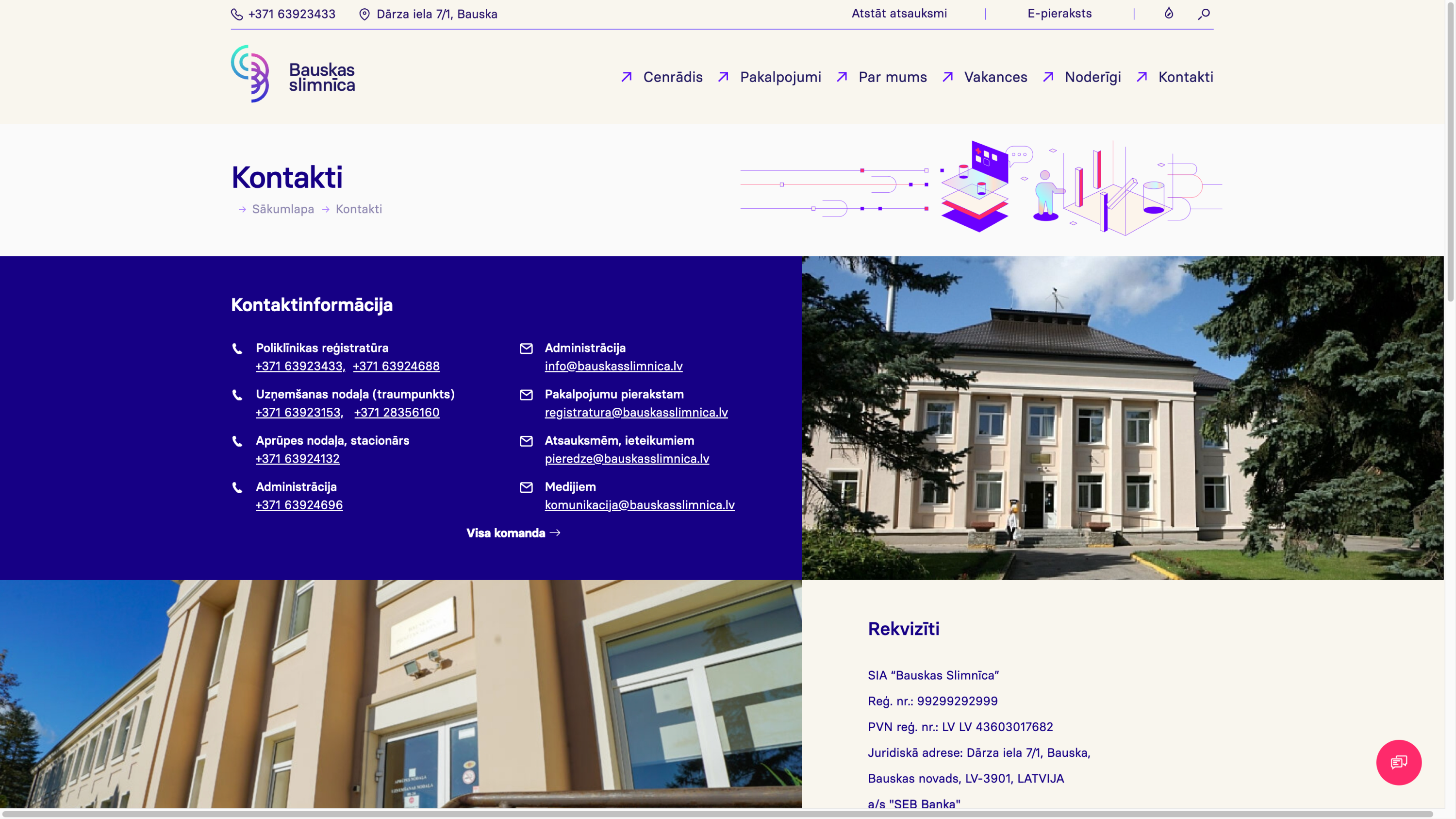The width and height of the screenshot is (1456, 819).
Task: Go to Par mums section
Action: click(x=893, y=77)
